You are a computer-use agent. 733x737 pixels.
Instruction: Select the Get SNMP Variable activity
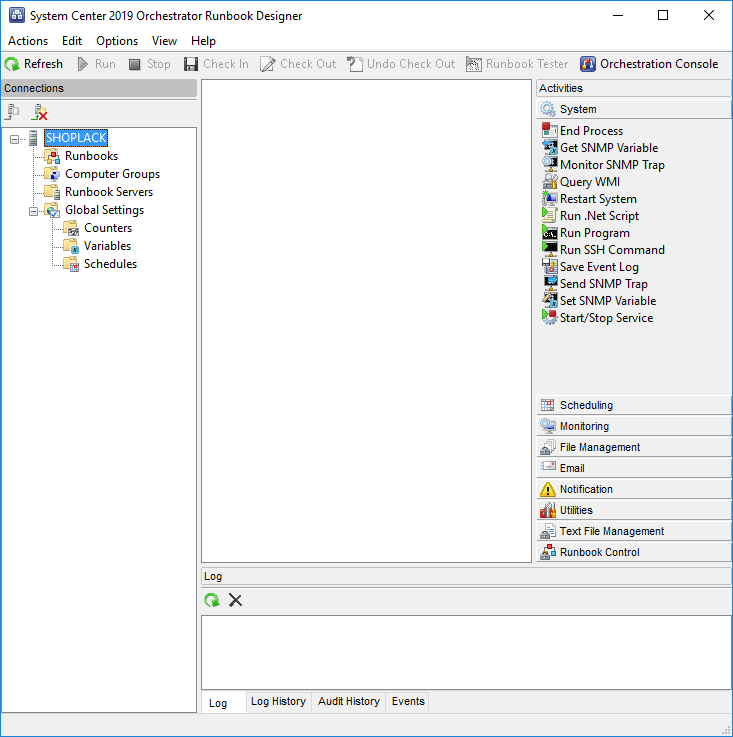(x=600, y=148)
